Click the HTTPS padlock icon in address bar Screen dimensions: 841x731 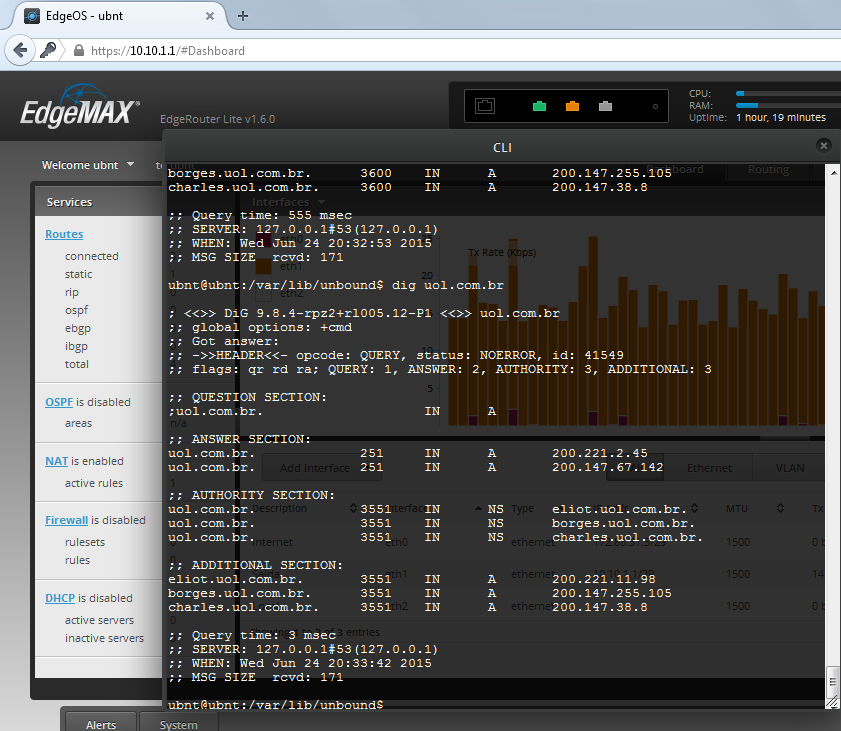[78, 51]
